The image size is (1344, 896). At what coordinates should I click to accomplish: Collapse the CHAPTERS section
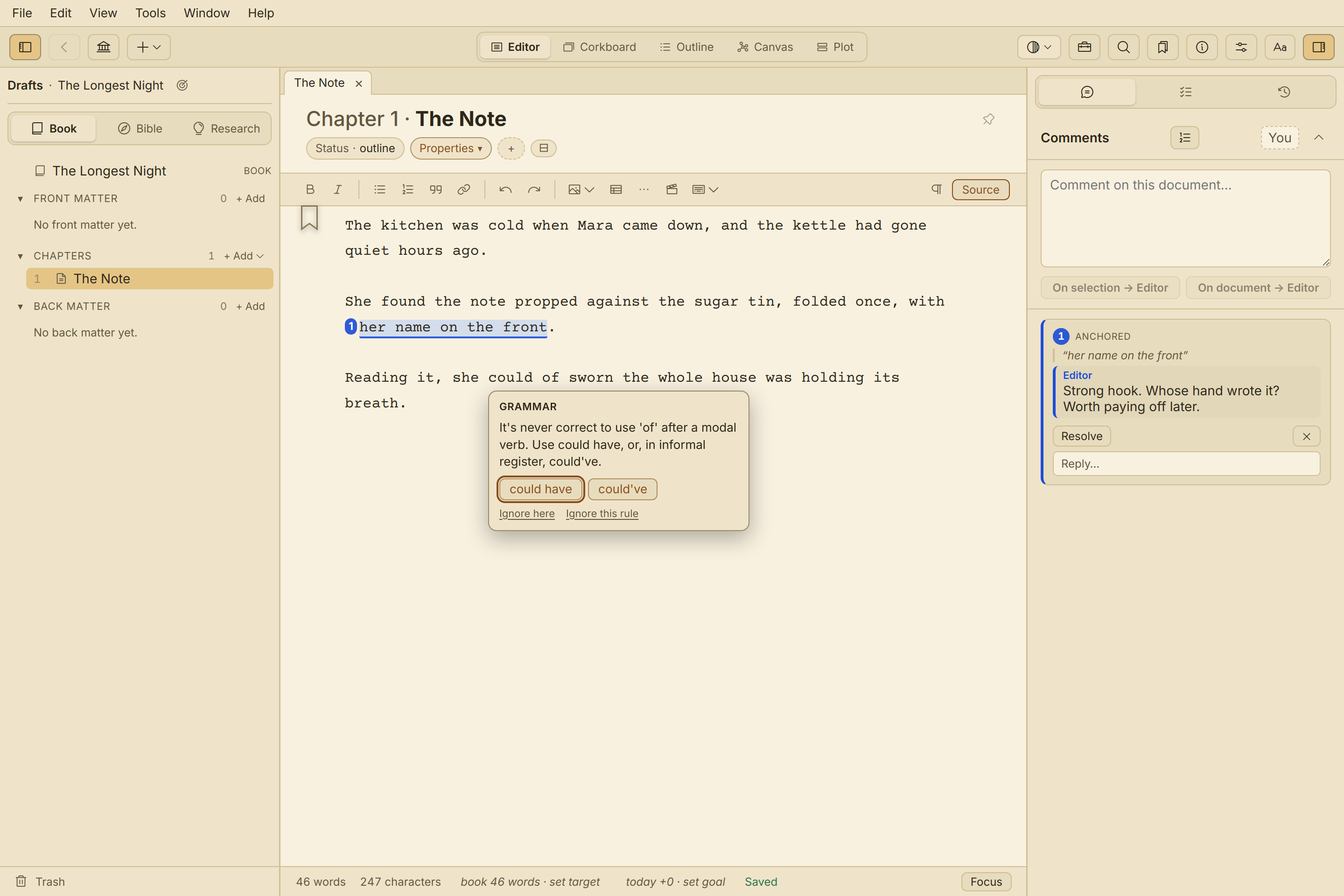[x=21, y=256]
